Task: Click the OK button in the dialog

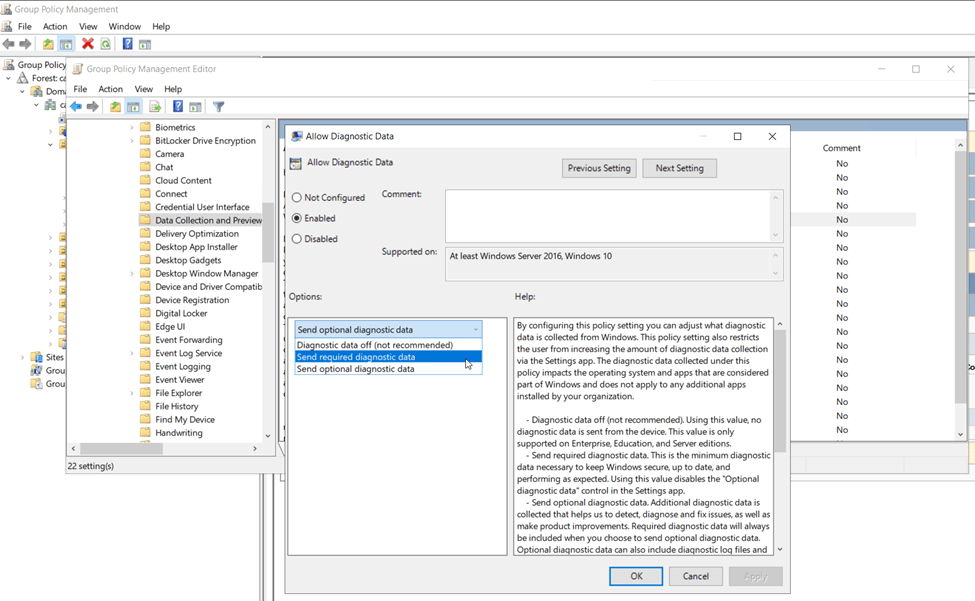Action: [x=636, y=576]
